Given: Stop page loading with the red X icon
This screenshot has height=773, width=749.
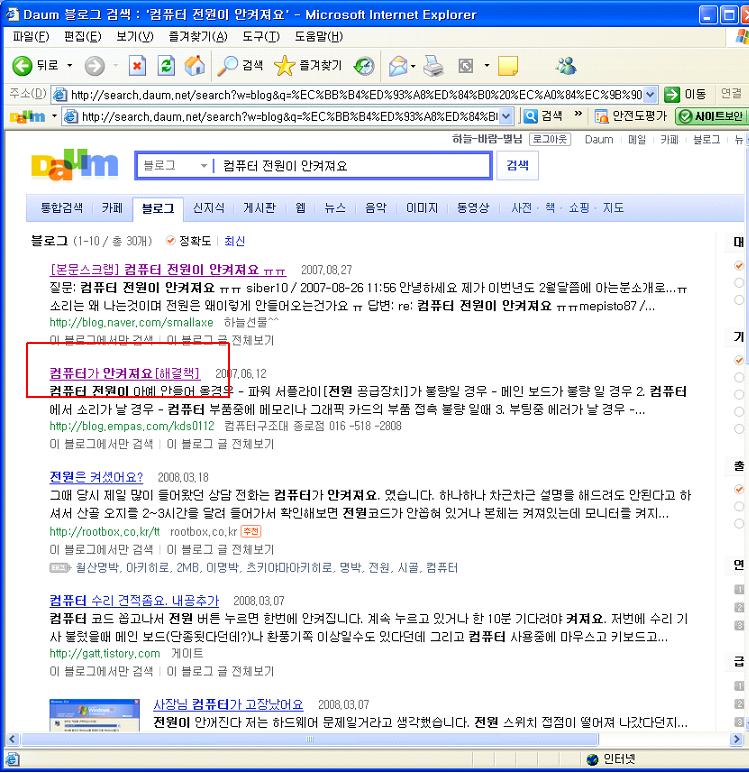Looking at the screenshot, I should pos(137,66).
